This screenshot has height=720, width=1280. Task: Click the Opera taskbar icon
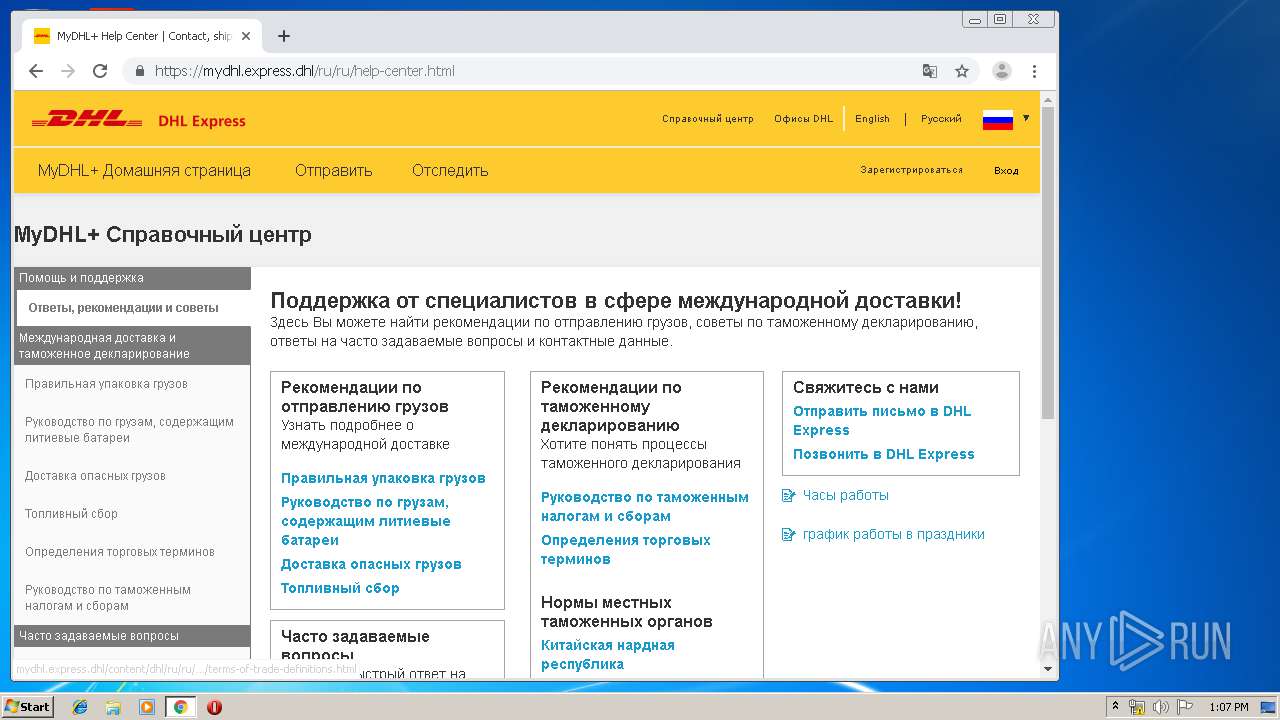click(x=214, y=707)
